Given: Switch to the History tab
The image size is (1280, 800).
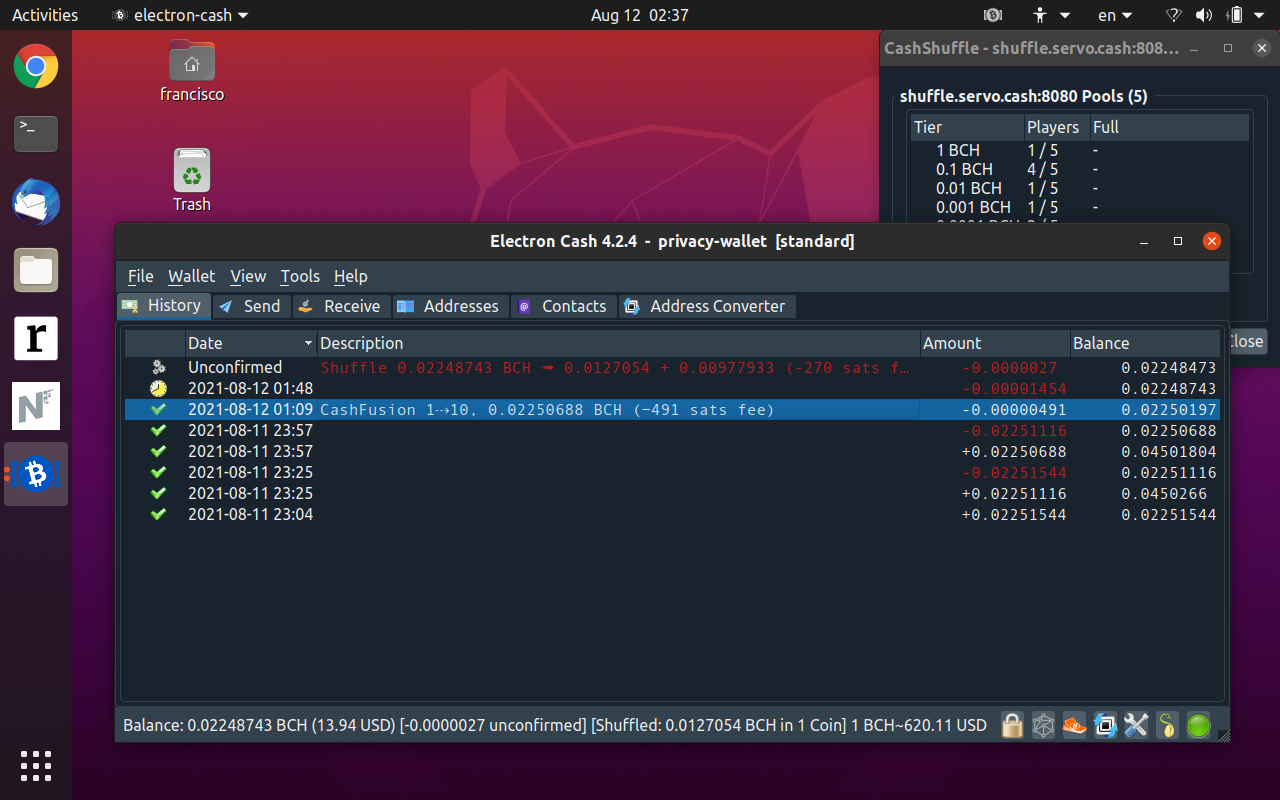Looking at the screenshot, I should pyautogui.click(x=163, y=306).
